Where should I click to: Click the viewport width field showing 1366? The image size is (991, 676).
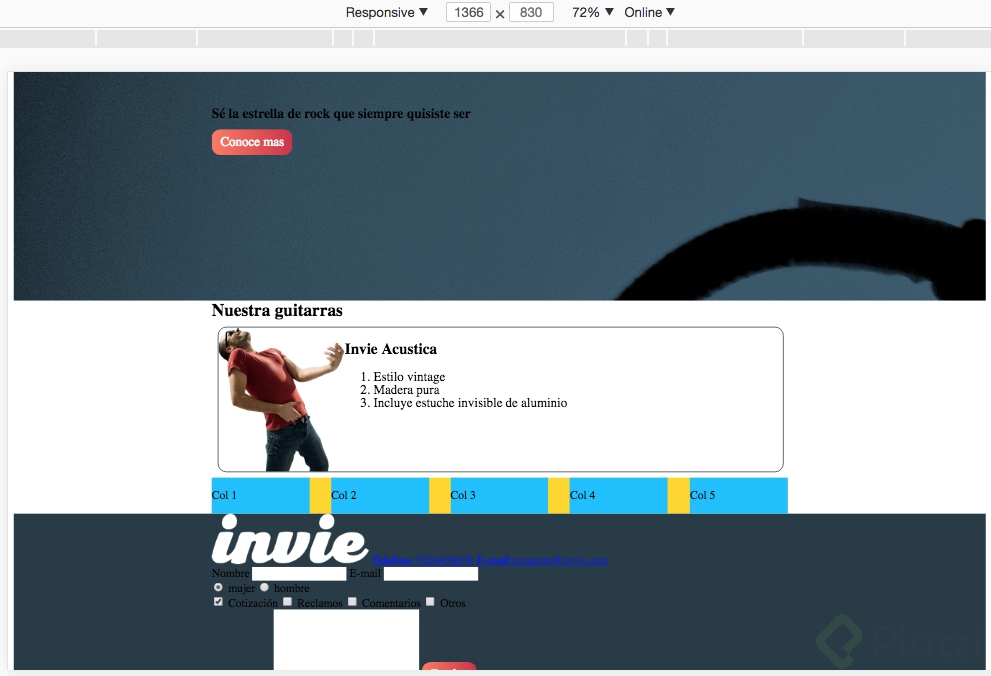click(x=467, y=12)
